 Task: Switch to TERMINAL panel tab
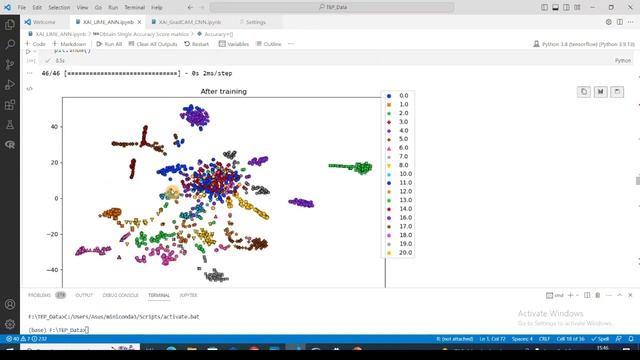coord(159,295)
